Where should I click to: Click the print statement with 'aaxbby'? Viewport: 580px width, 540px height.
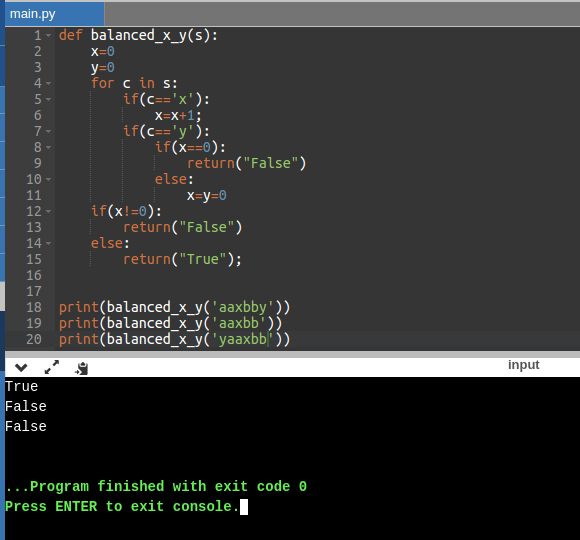pyautogui.click(x=175, y=307)
